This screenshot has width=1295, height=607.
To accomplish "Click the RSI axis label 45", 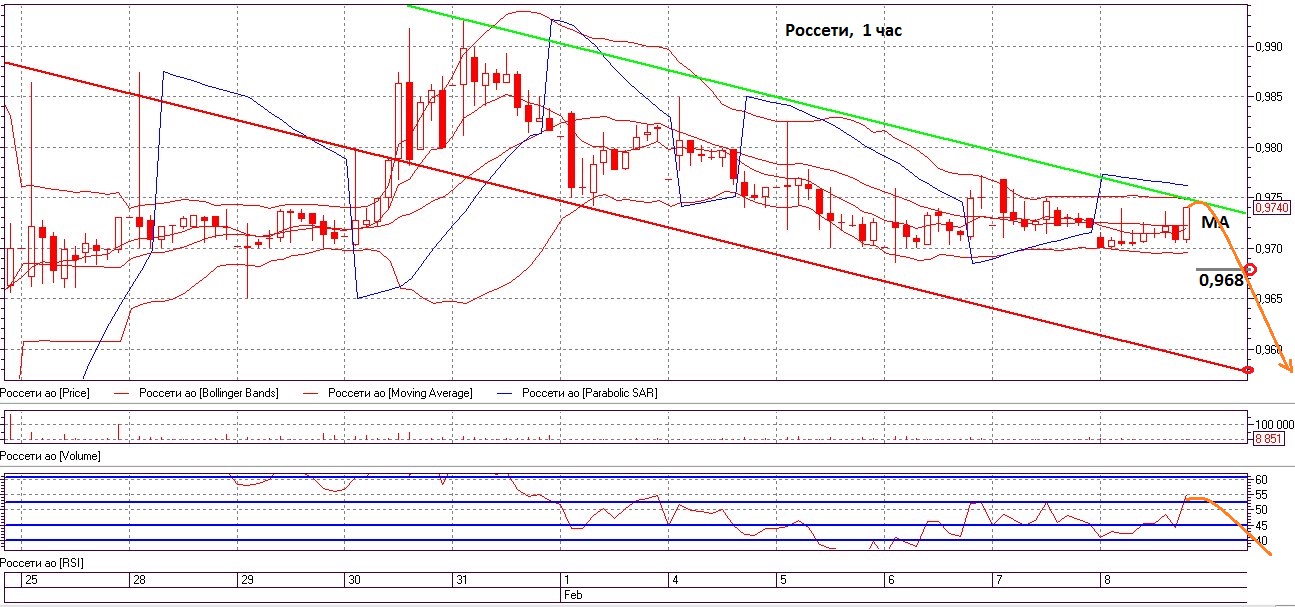I will pyautogui.click(x=1262, y=525).
